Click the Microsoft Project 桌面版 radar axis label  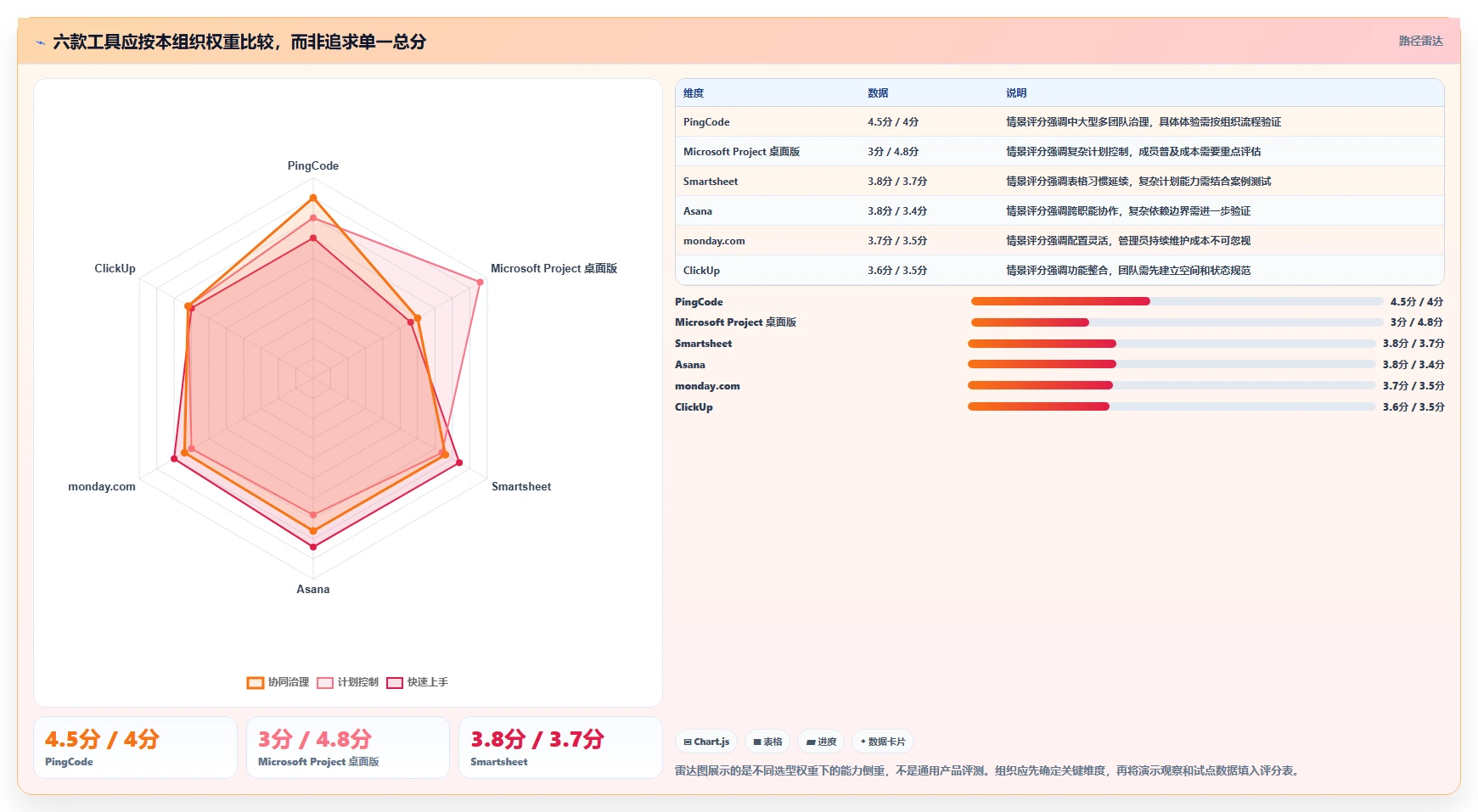pyautogui.click(x=554, y=268)
